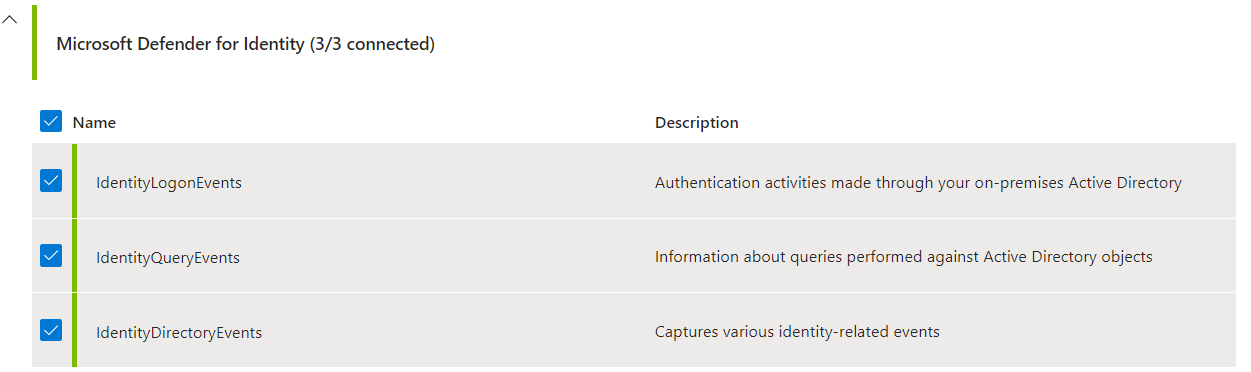The width and height of the screenshot is (1251, 372).
Task: Uncheck the IdentityDirectoryEvents checkbox
Action: [51, 330]
